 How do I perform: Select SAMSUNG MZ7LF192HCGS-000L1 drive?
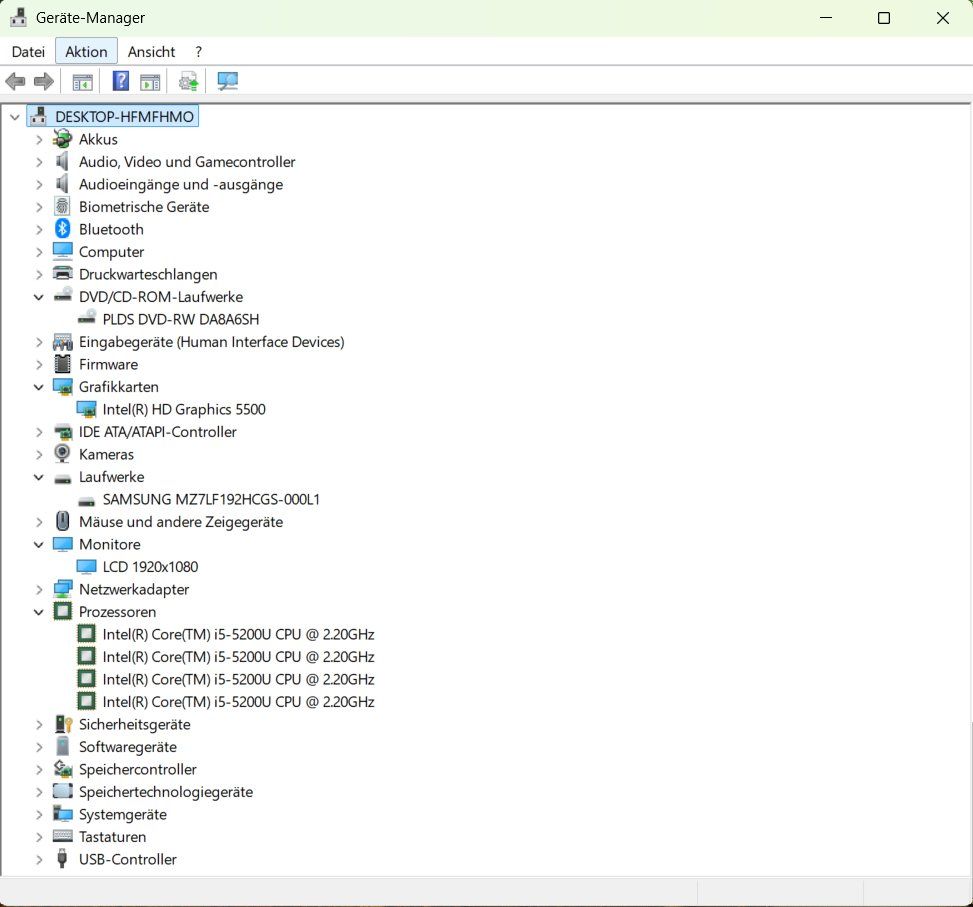(x=211, y=499)
